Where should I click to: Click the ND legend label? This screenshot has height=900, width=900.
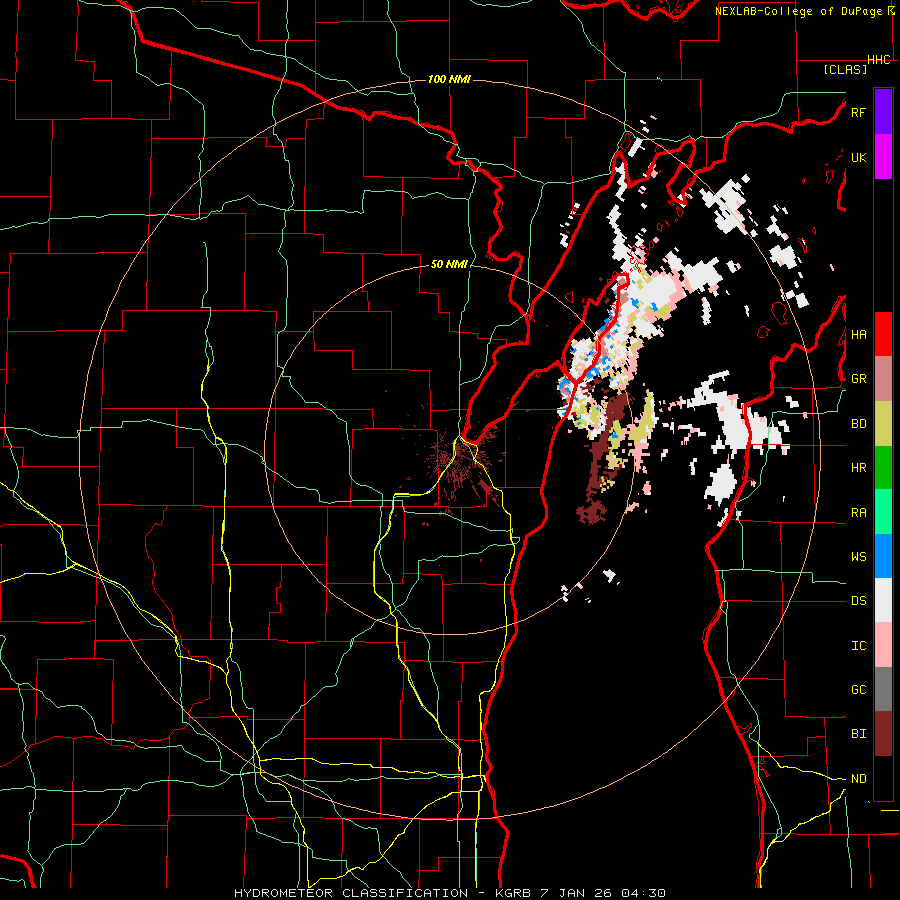click(858, 779)
